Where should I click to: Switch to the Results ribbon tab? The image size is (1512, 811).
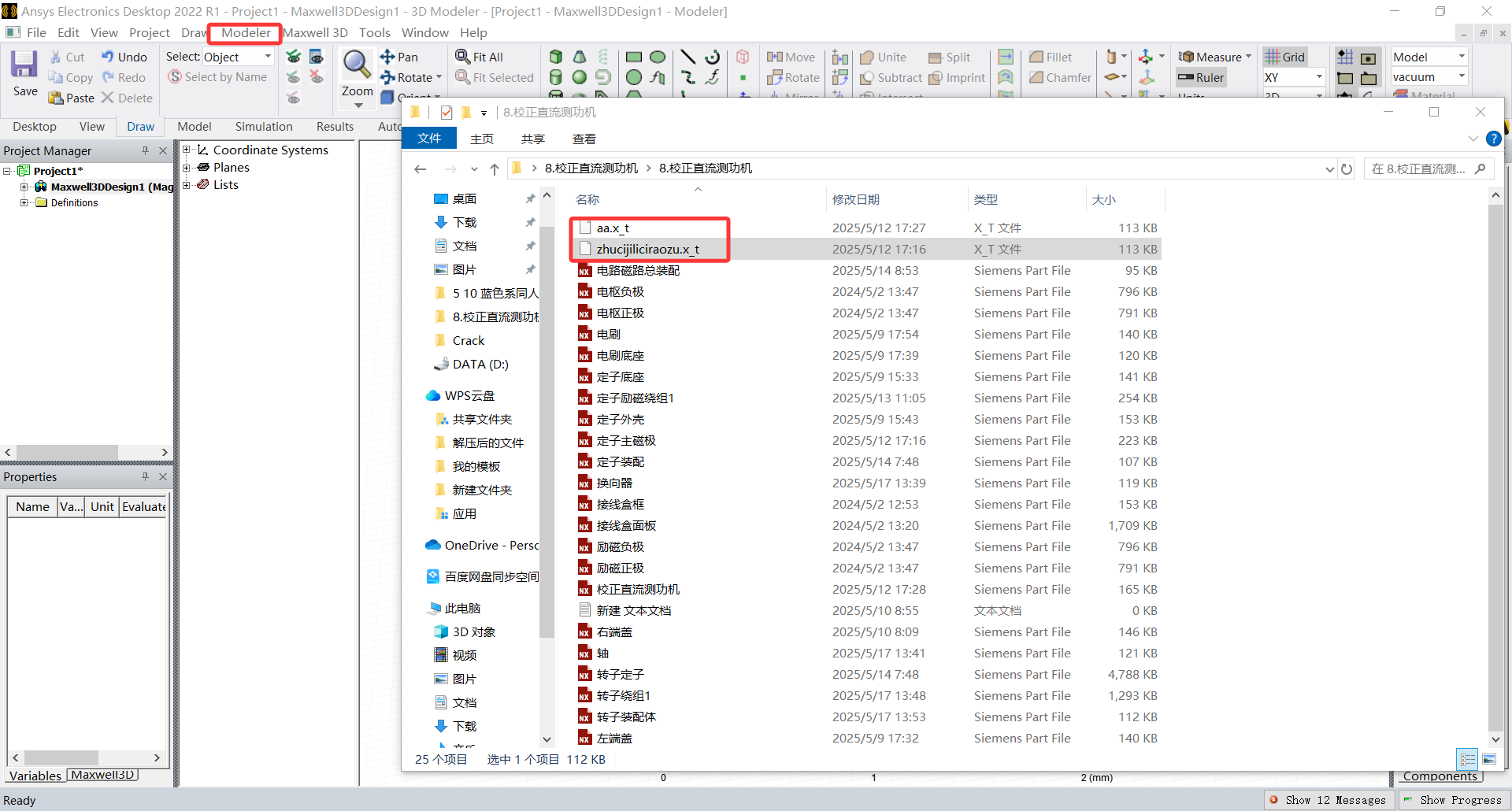pos(335,126)
